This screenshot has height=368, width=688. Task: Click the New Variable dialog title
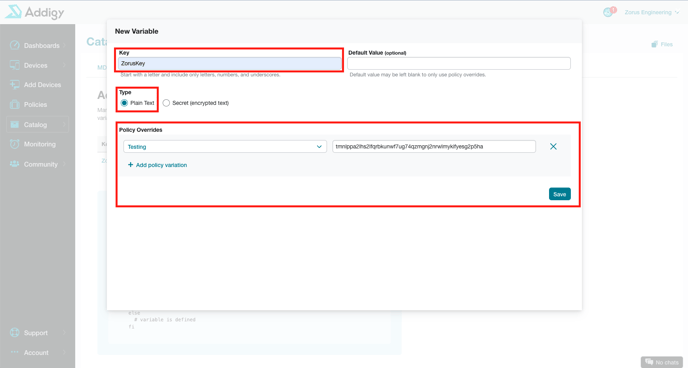pyautogui.click(x=136, y=31)
